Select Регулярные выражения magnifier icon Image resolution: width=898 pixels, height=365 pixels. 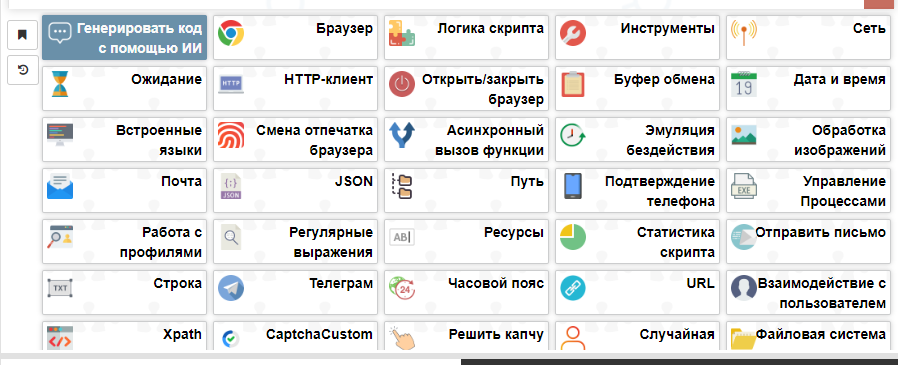click(231, 237)
